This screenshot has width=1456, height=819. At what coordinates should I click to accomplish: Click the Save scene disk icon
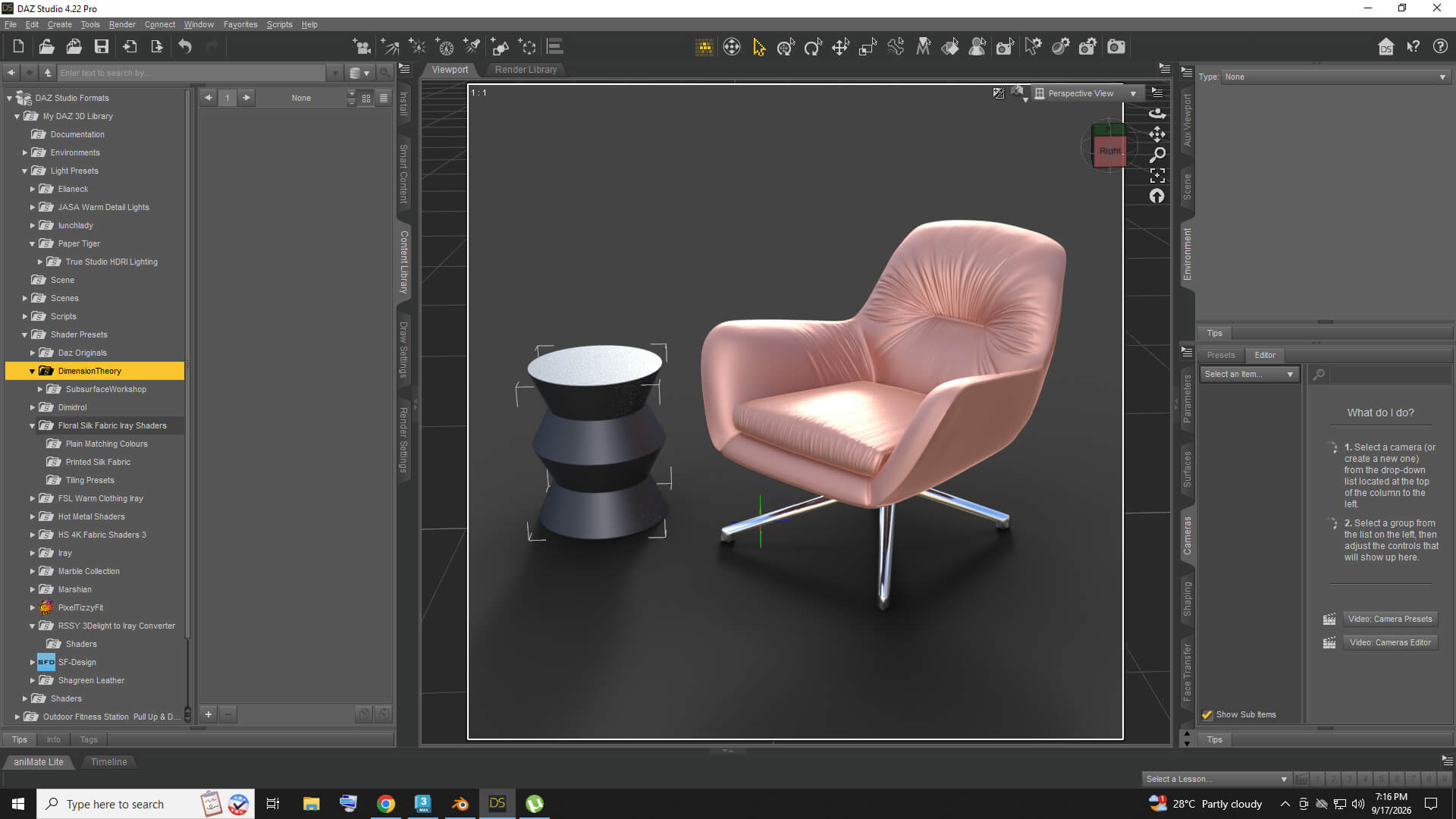coord(101,47)
